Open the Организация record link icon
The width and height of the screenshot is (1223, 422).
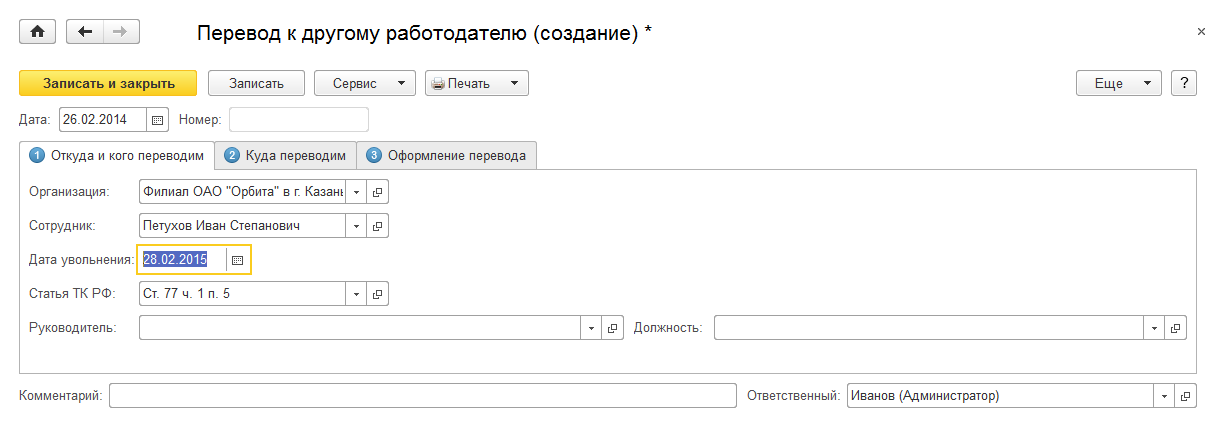(x=377, y=191)
